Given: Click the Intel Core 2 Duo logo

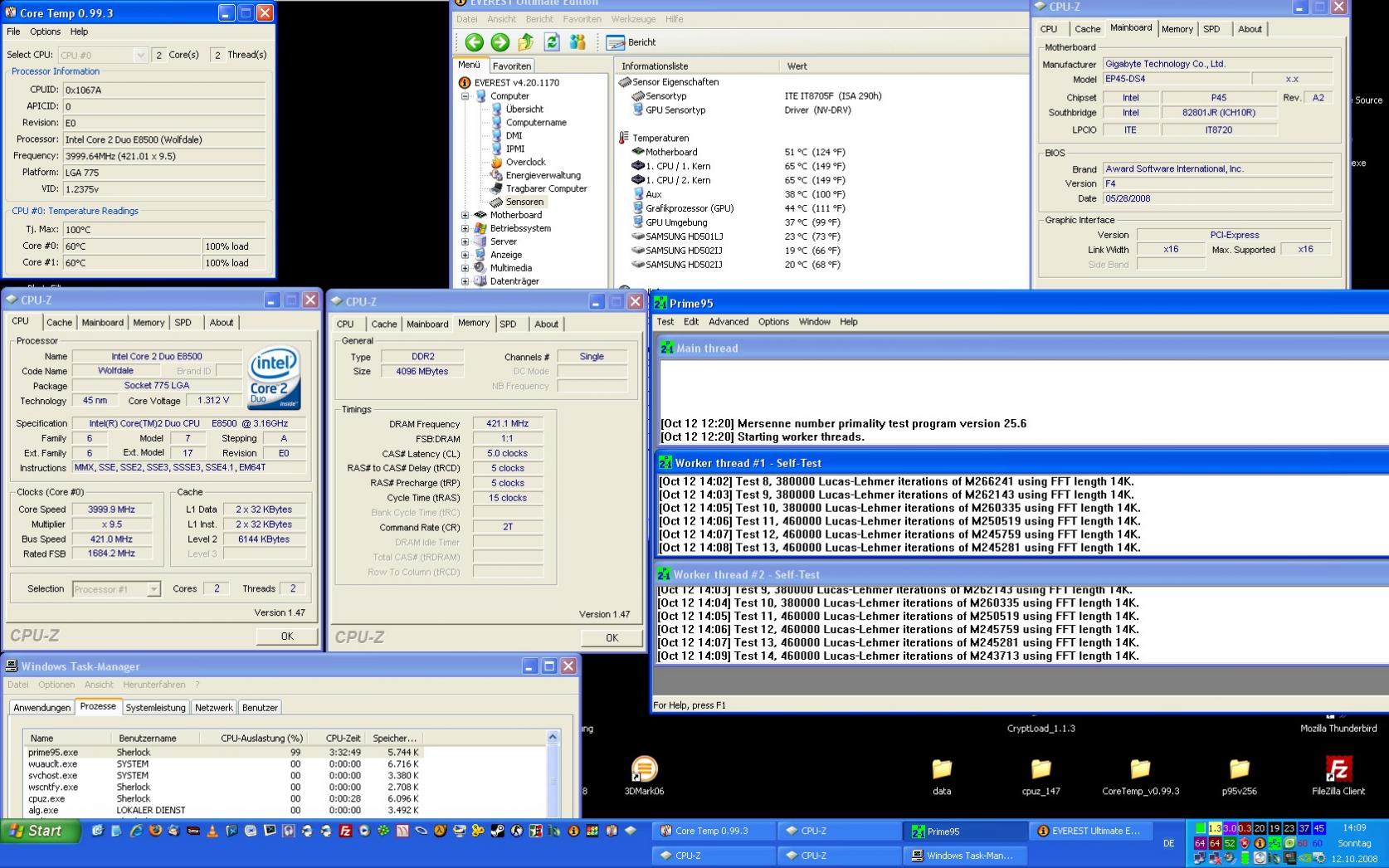Looking at the screenshot, I should pyautogui.click(x=275, y=378).
